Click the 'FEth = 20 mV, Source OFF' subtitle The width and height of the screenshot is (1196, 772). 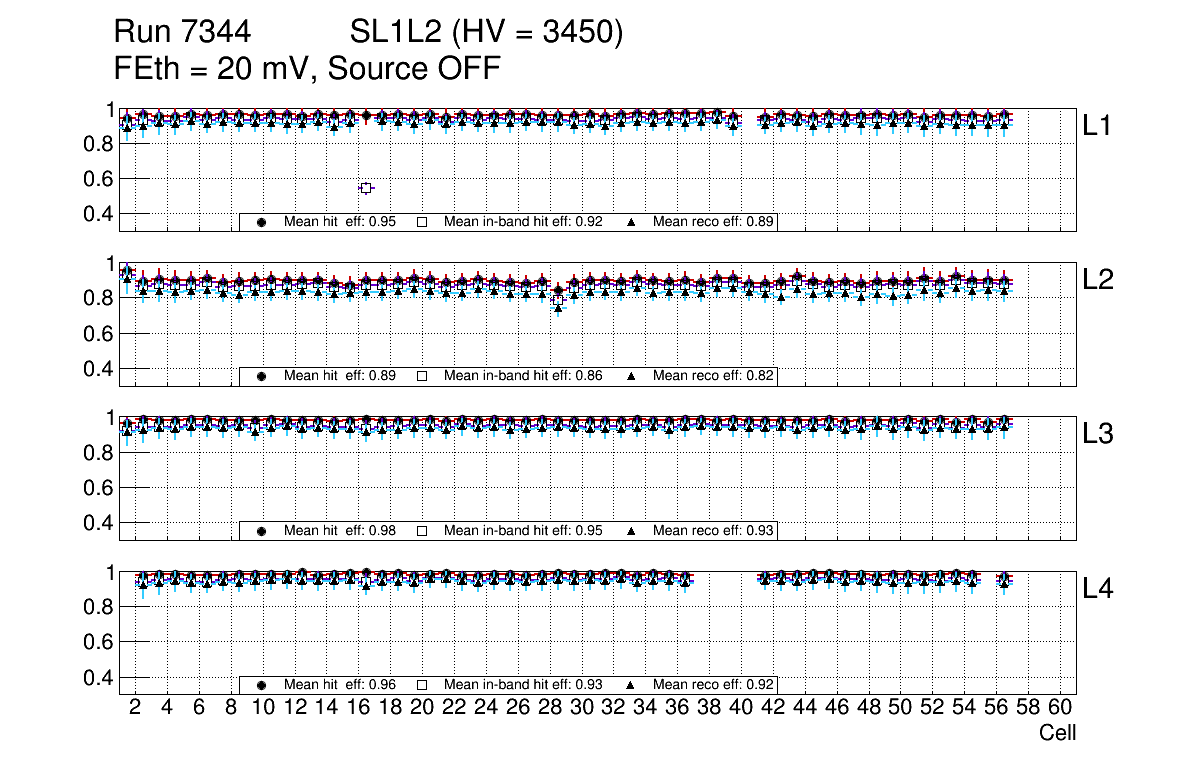(307, 69)
